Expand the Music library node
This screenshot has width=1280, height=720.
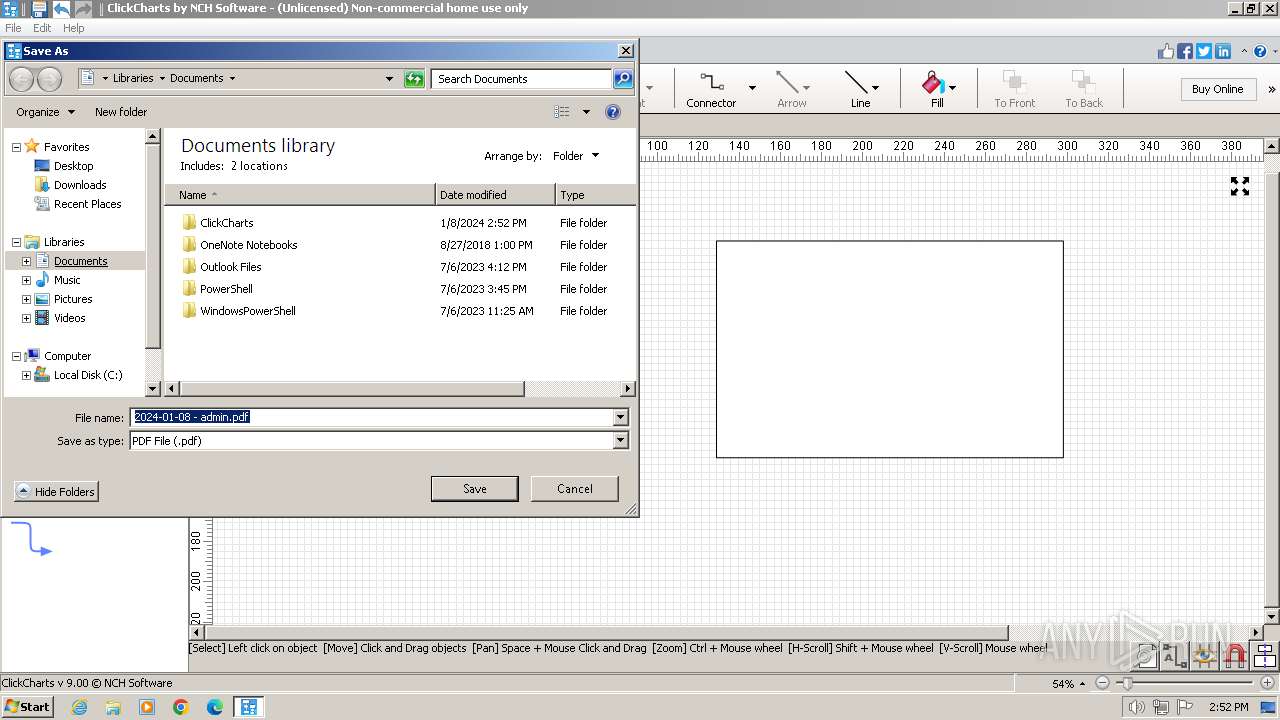pyautogui.click(x=27, y=280)
